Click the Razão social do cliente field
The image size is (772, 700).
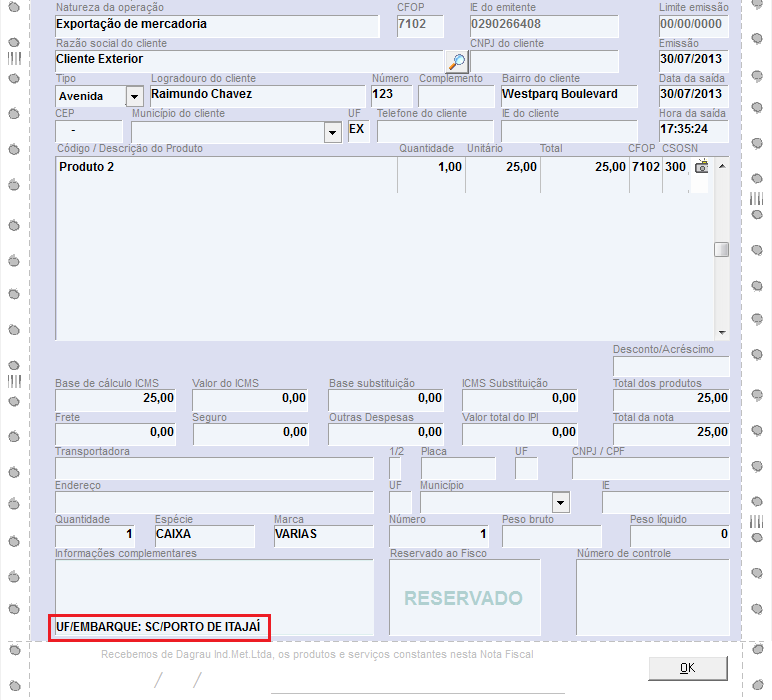coord(247,60)
